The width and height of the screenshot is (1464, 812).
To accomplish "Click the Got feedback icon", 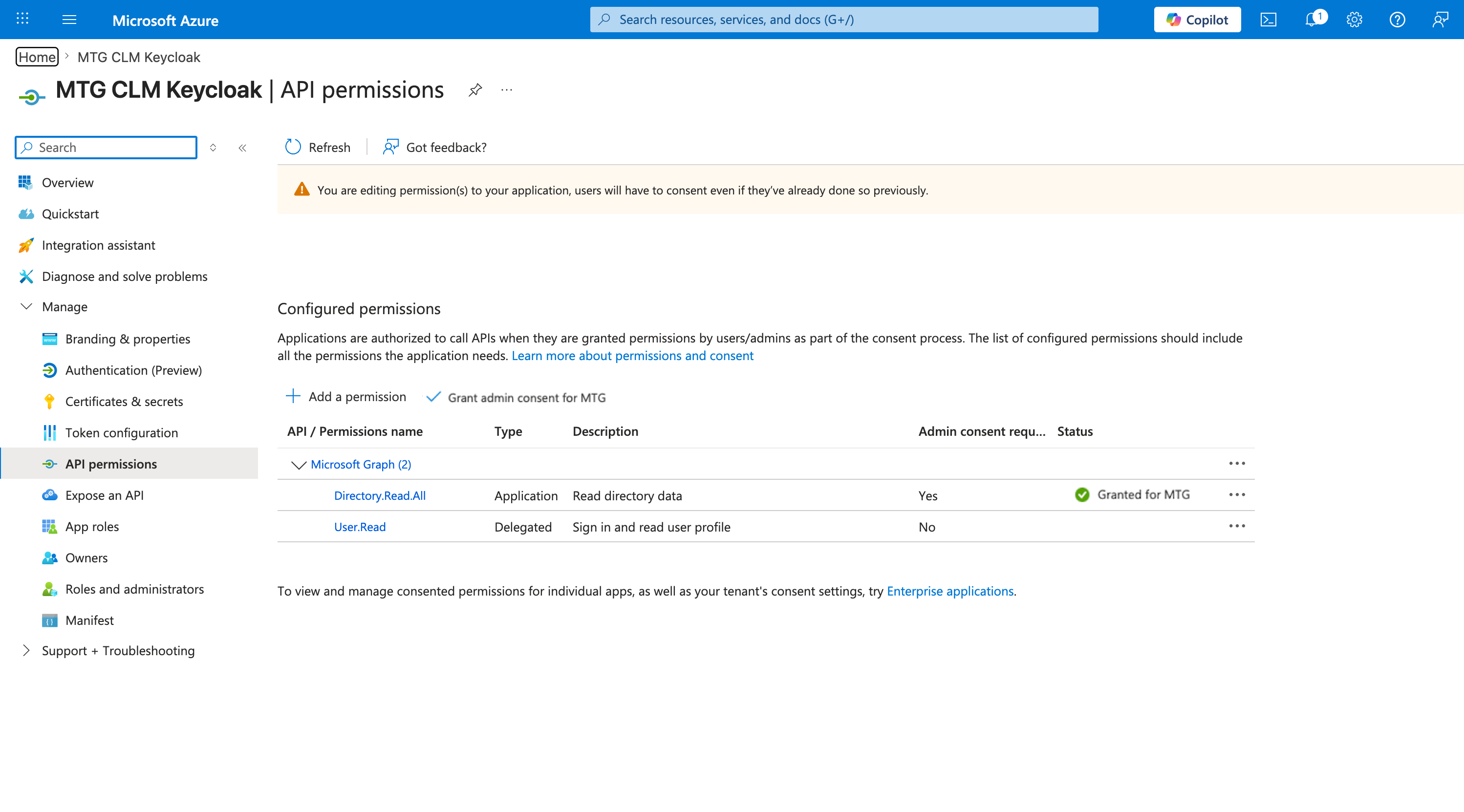I will (x=391, y=147).
